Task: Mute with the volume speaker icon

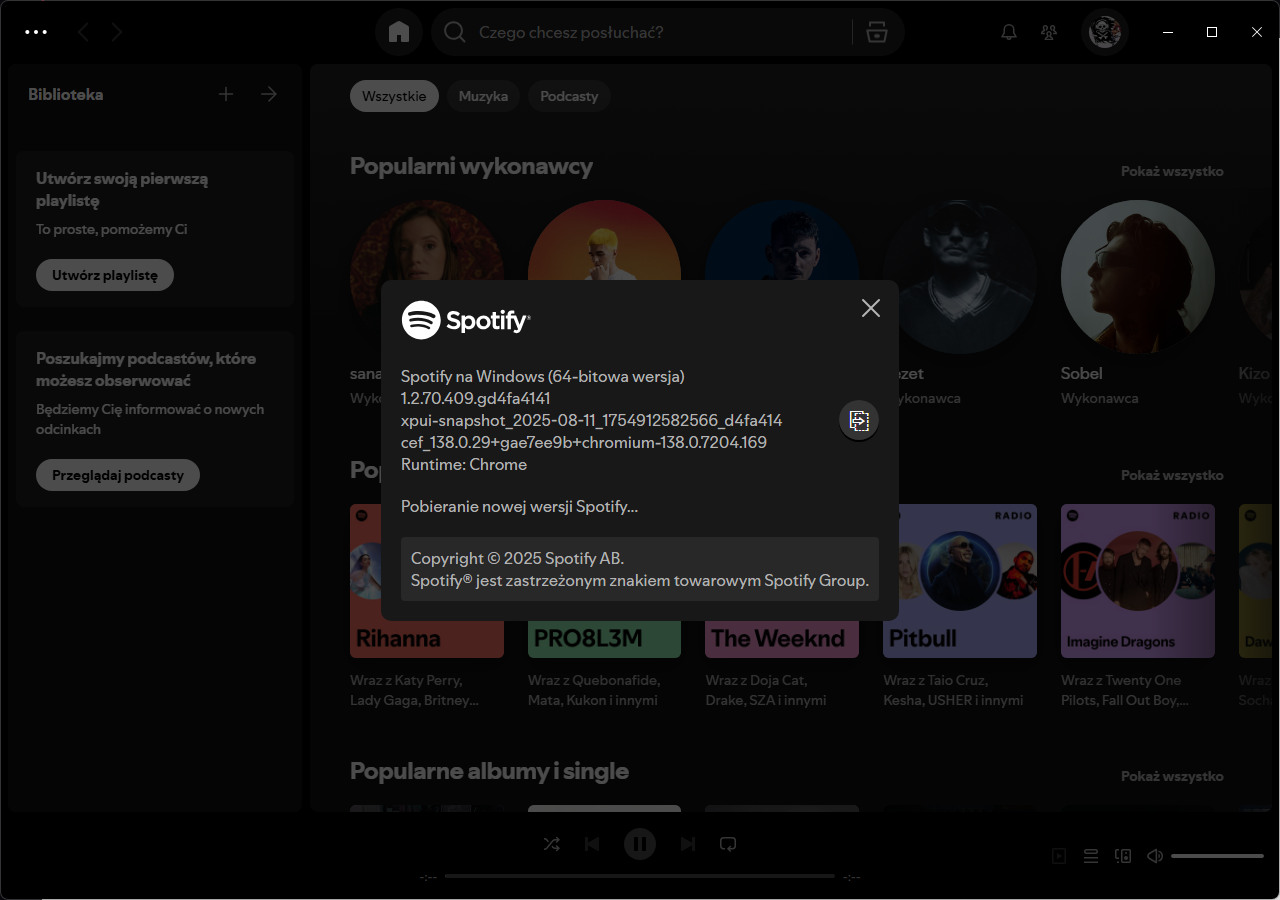Action: pos(1155,856)
